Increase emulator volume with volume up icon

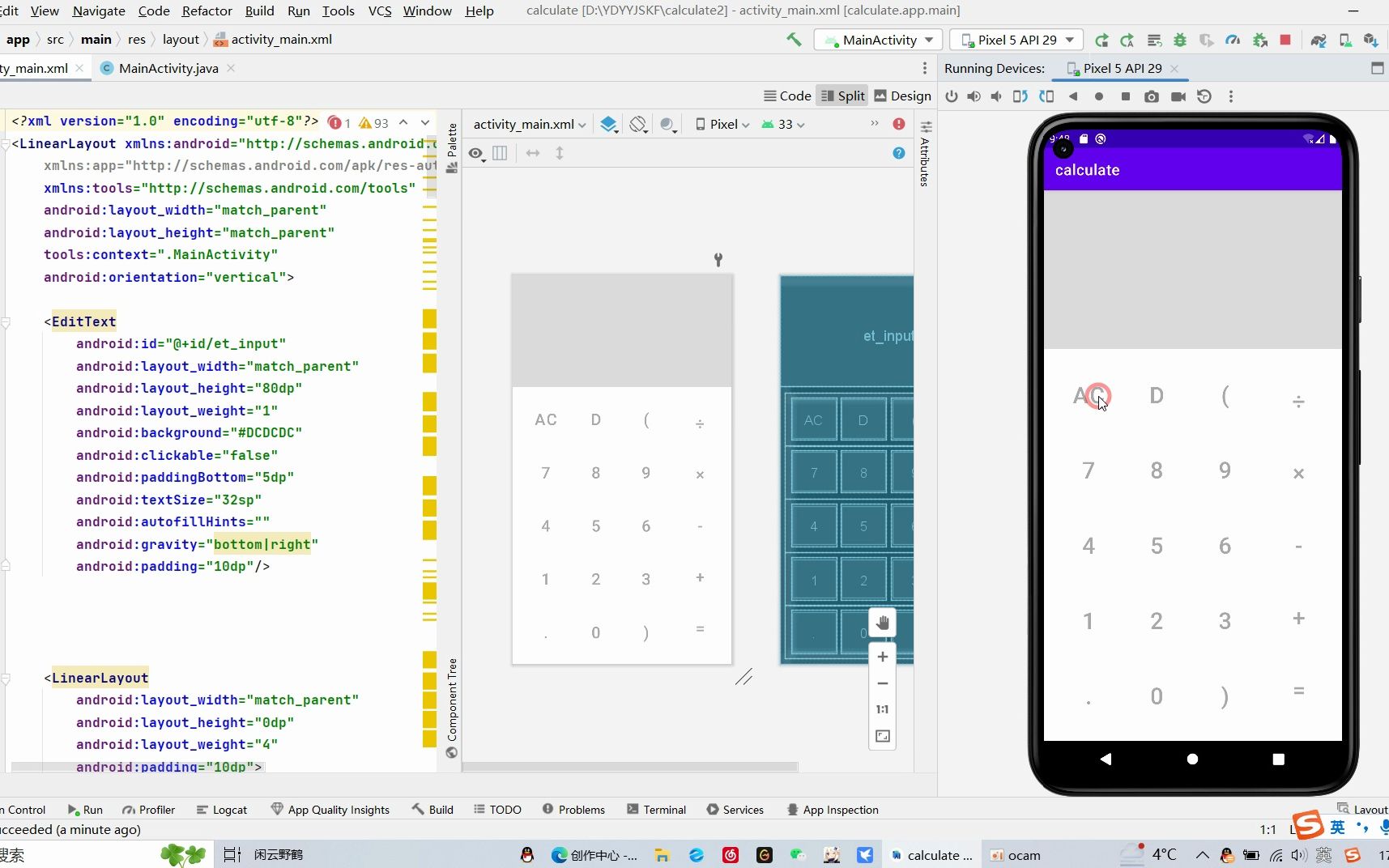point(974,96)
